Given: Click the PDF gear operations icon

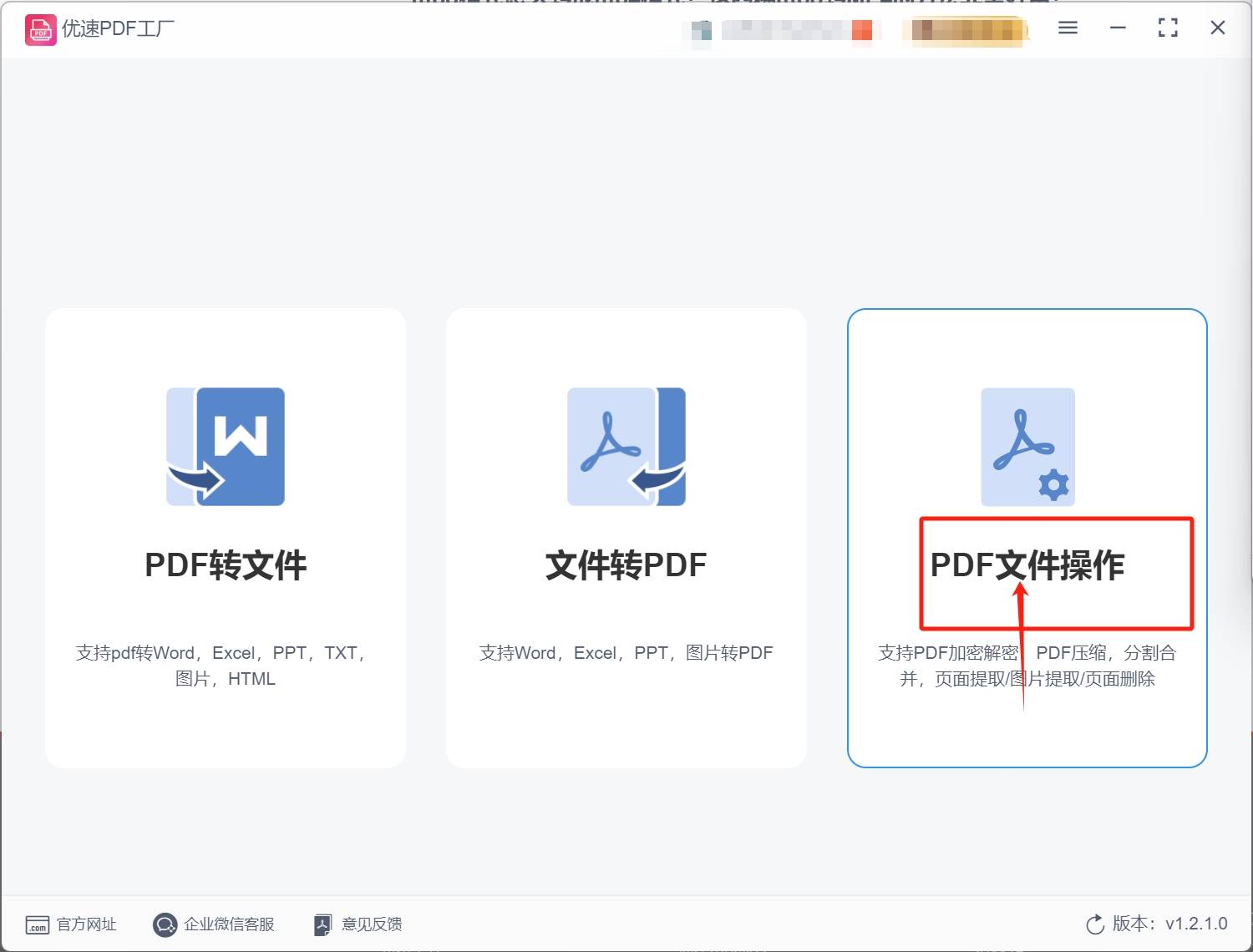Looking at the screenshot, I should pyautogui.click(x=1027, y=447).
